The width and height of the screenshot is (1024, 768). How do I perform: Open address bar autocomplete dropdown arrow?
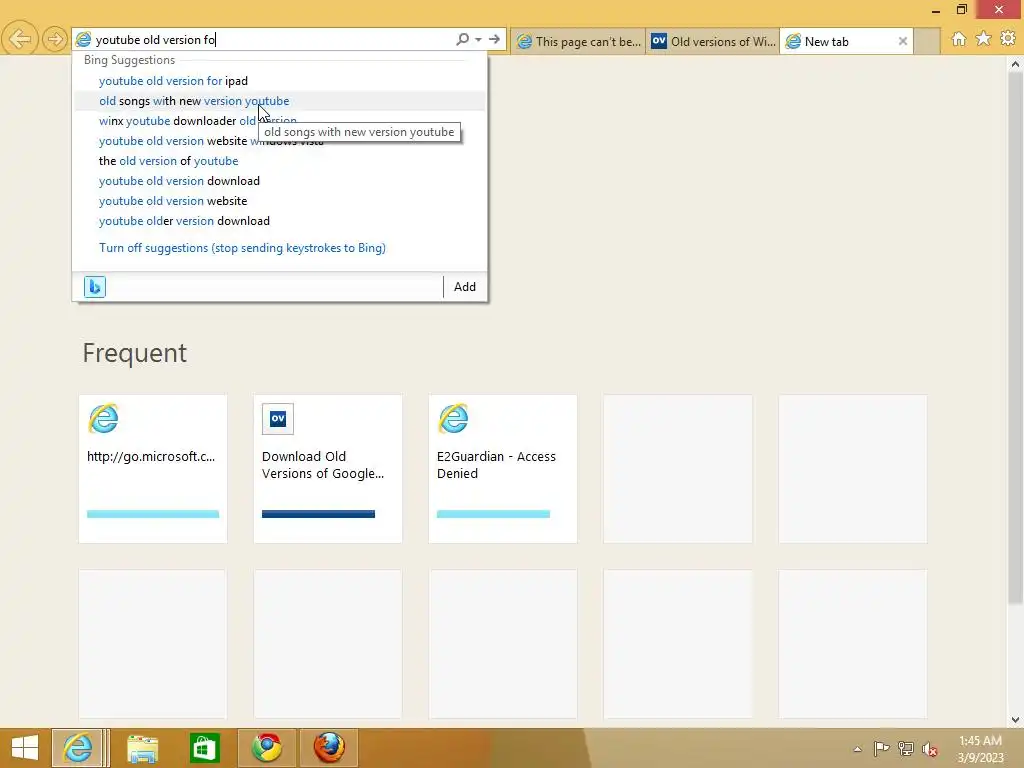pyautogui.click(x=479, y=39)
